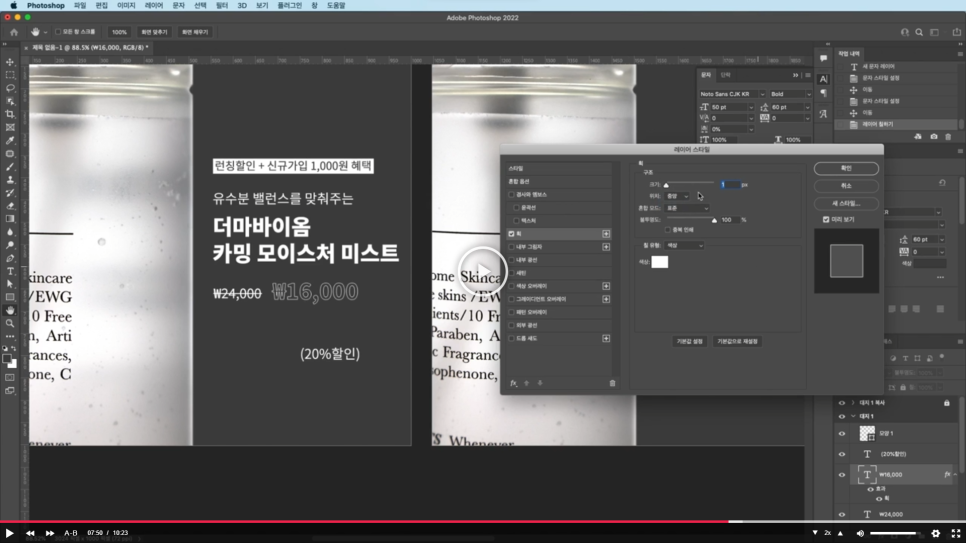Image resolution: width=966 pixels, height=543 pixels.
Task: Enable Bevel and Emboss checkbox
Action: (511, 195)
